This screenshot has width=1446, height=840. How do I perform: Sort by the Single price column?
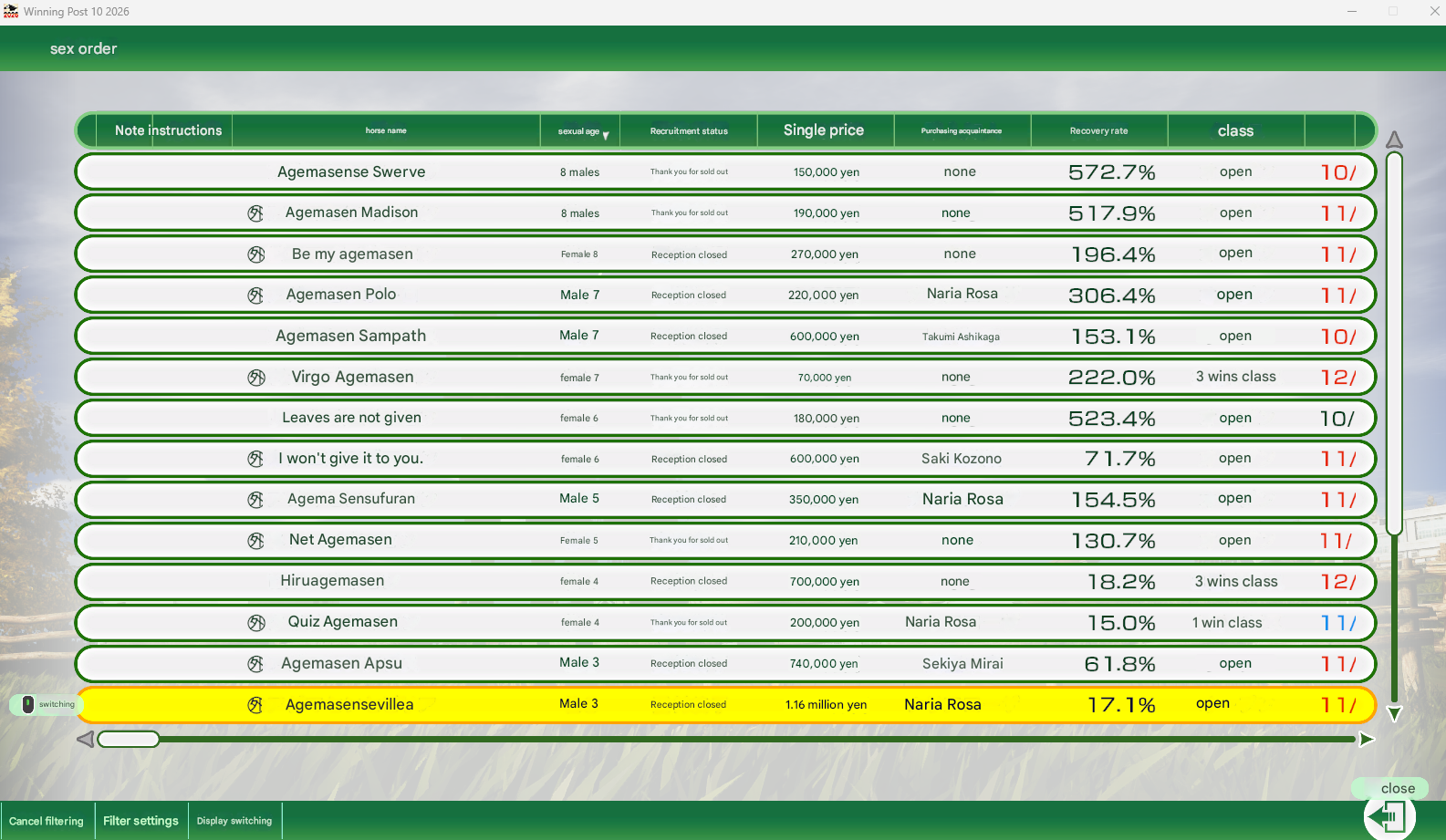click(x=824, y=130)
